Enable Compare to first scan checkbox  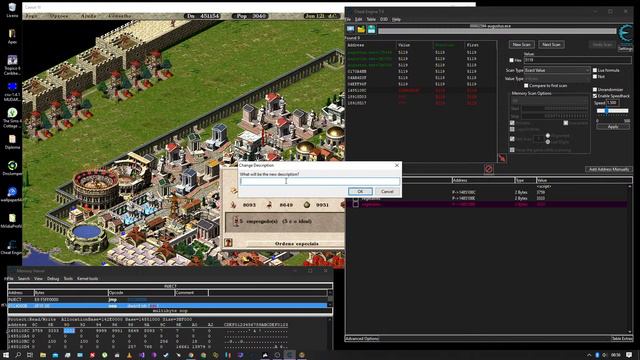coord(526,86)
